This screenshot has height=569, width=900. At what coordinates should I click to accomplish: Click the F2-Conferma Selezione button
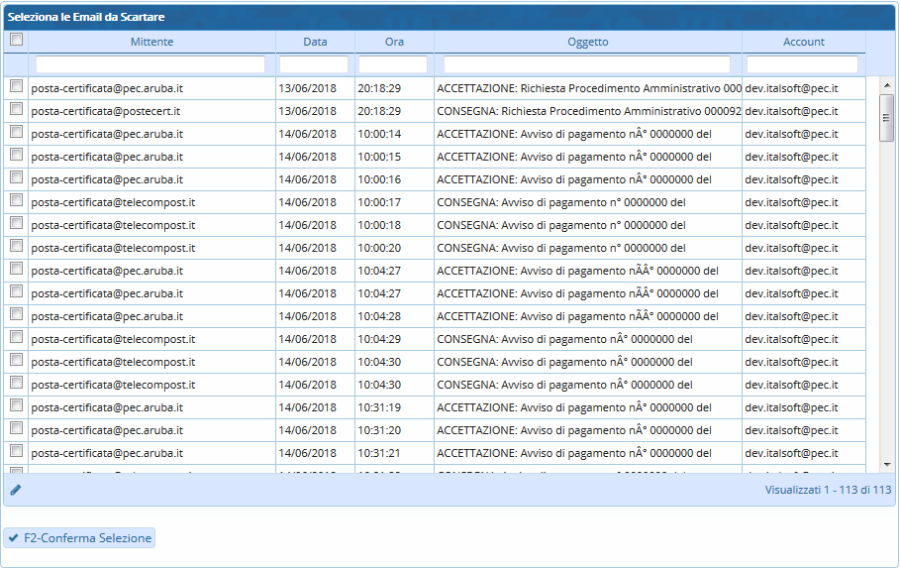[x=79, y=538]
